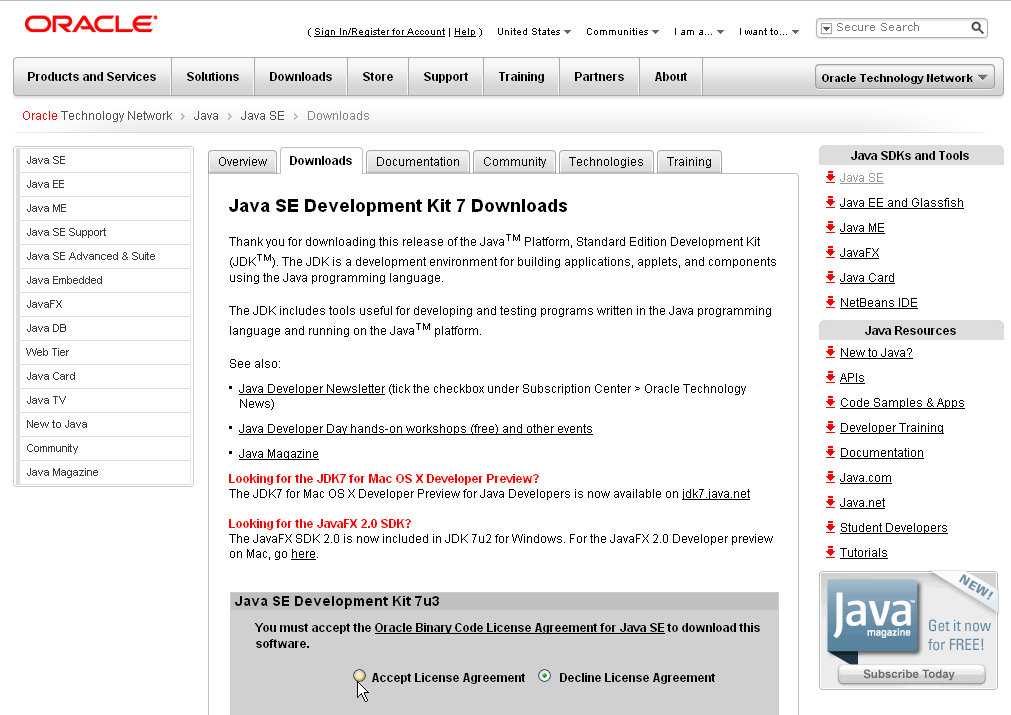Click the magnifier search icon
Viewport: 1011px width, 715px height.
click(x=977, y=28)
